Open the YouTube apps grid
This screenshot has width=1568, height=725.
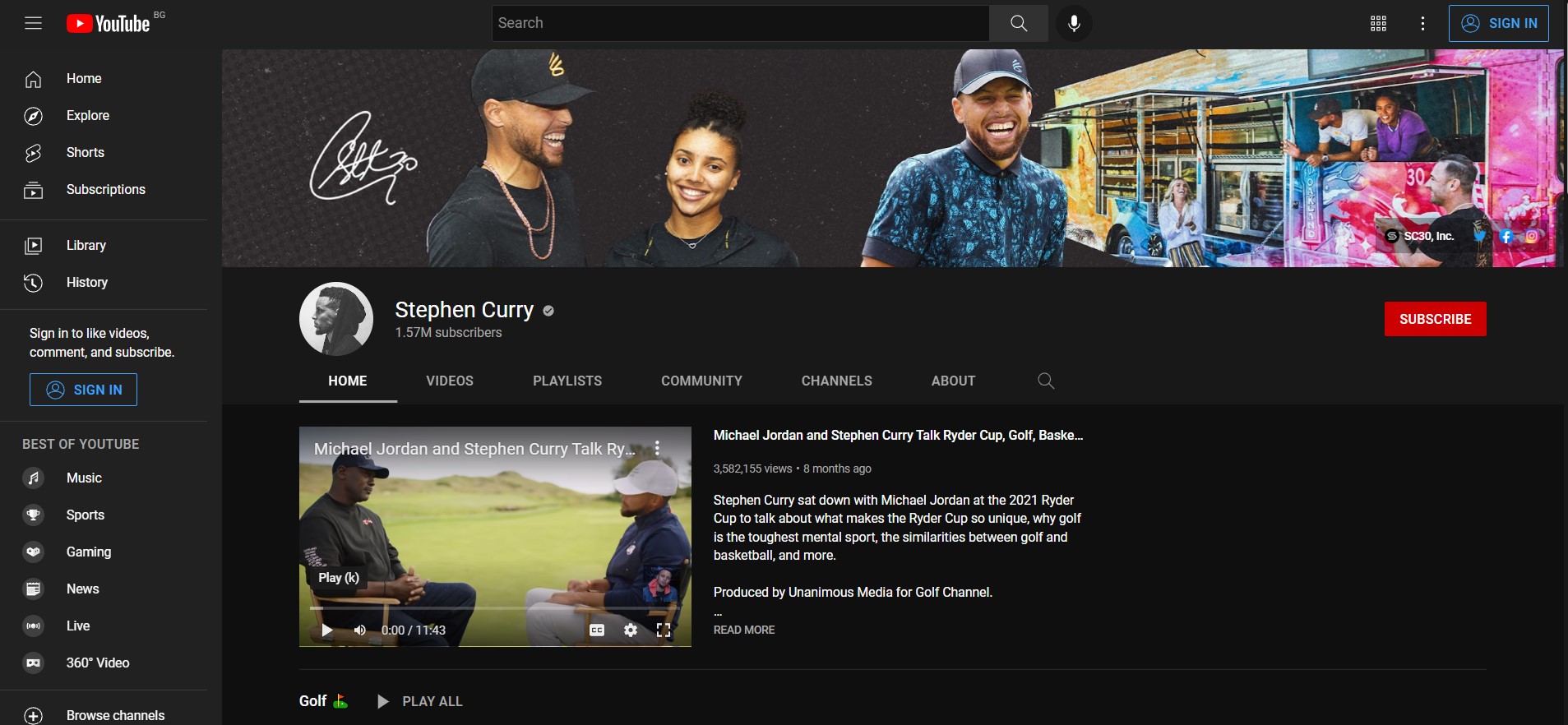(x=1379, y=23)
